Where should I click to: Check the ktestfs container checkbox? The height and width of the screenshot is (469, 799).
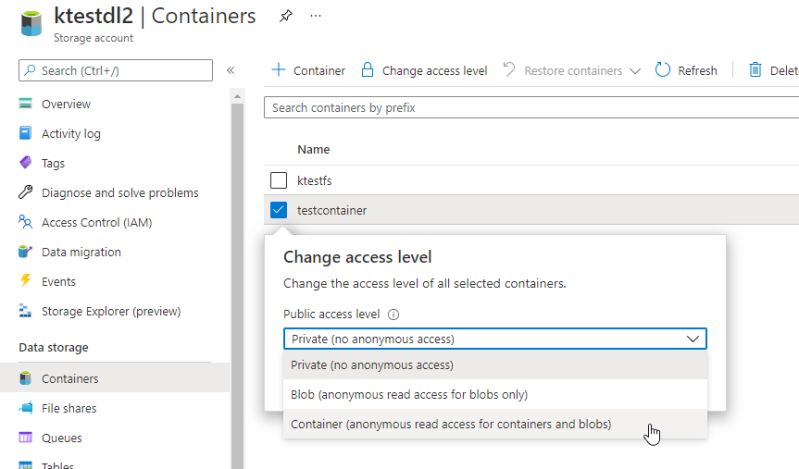278,181
